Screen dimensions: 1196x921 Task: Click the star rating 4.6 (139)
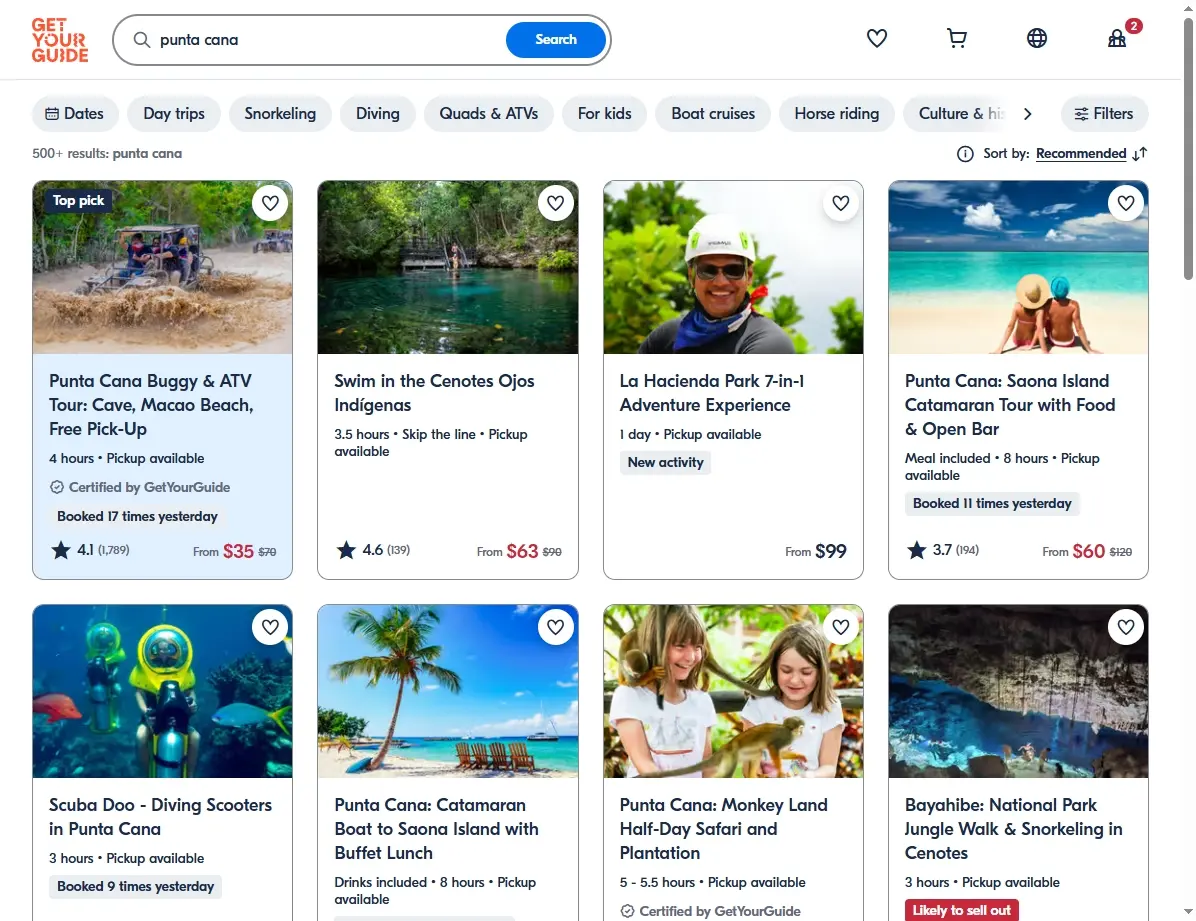tap(373, 549)
